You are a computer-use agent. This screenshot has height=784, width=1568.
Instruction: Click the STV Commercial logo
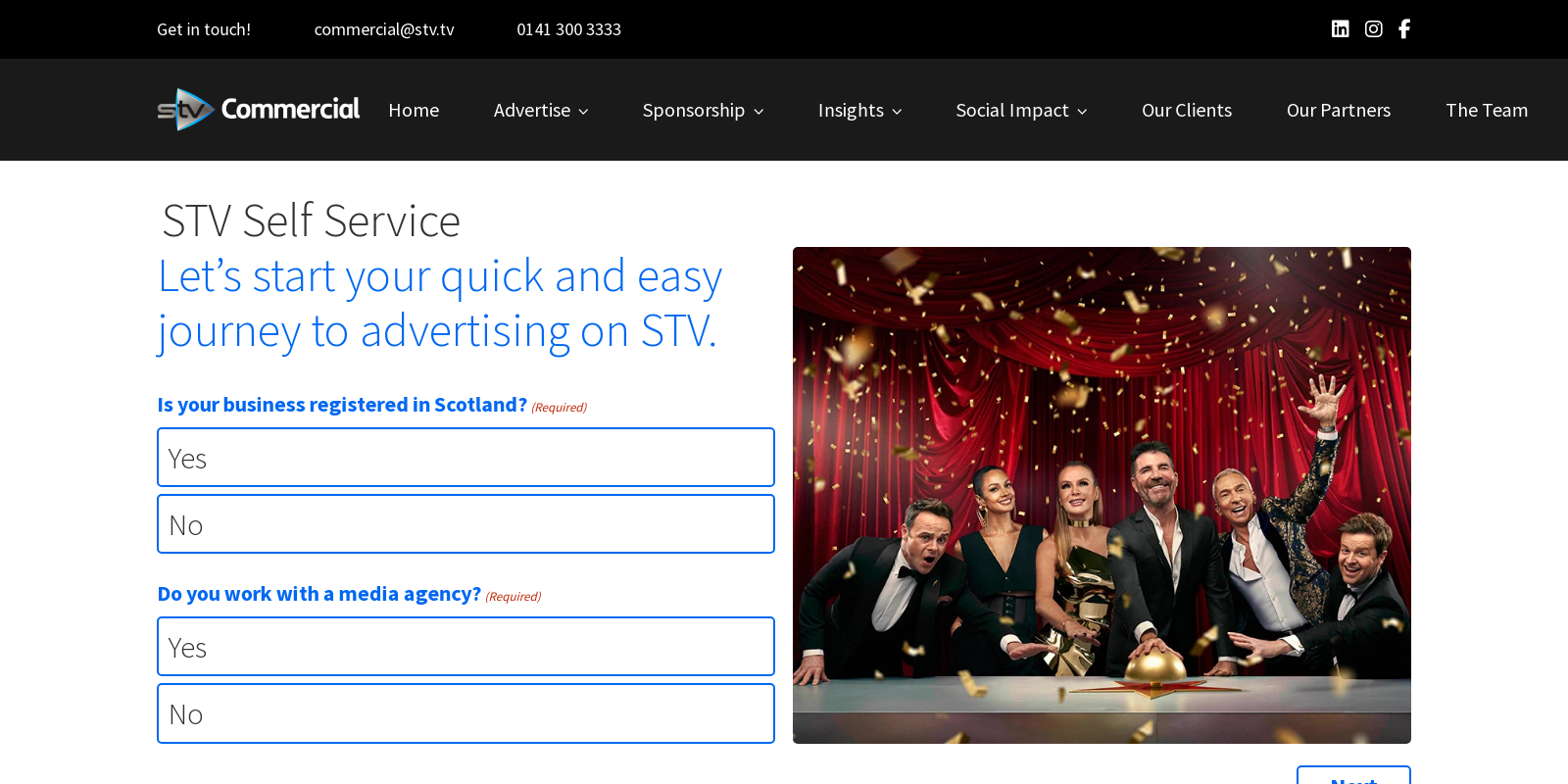[x=259, y=110]
